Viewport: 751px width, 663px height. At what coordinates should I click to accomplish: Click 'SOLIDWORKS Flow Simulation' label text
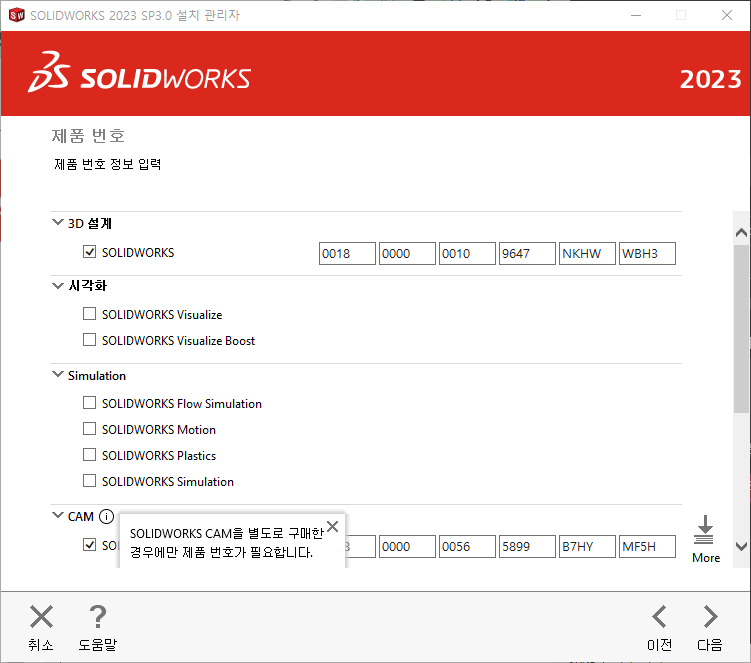182,404
